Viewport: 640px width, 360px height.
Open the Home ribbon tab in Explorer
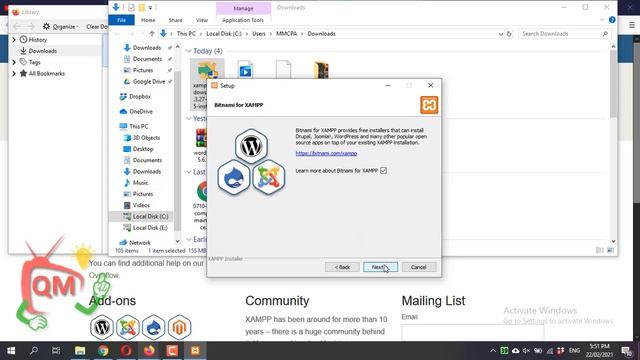[148, 20]
